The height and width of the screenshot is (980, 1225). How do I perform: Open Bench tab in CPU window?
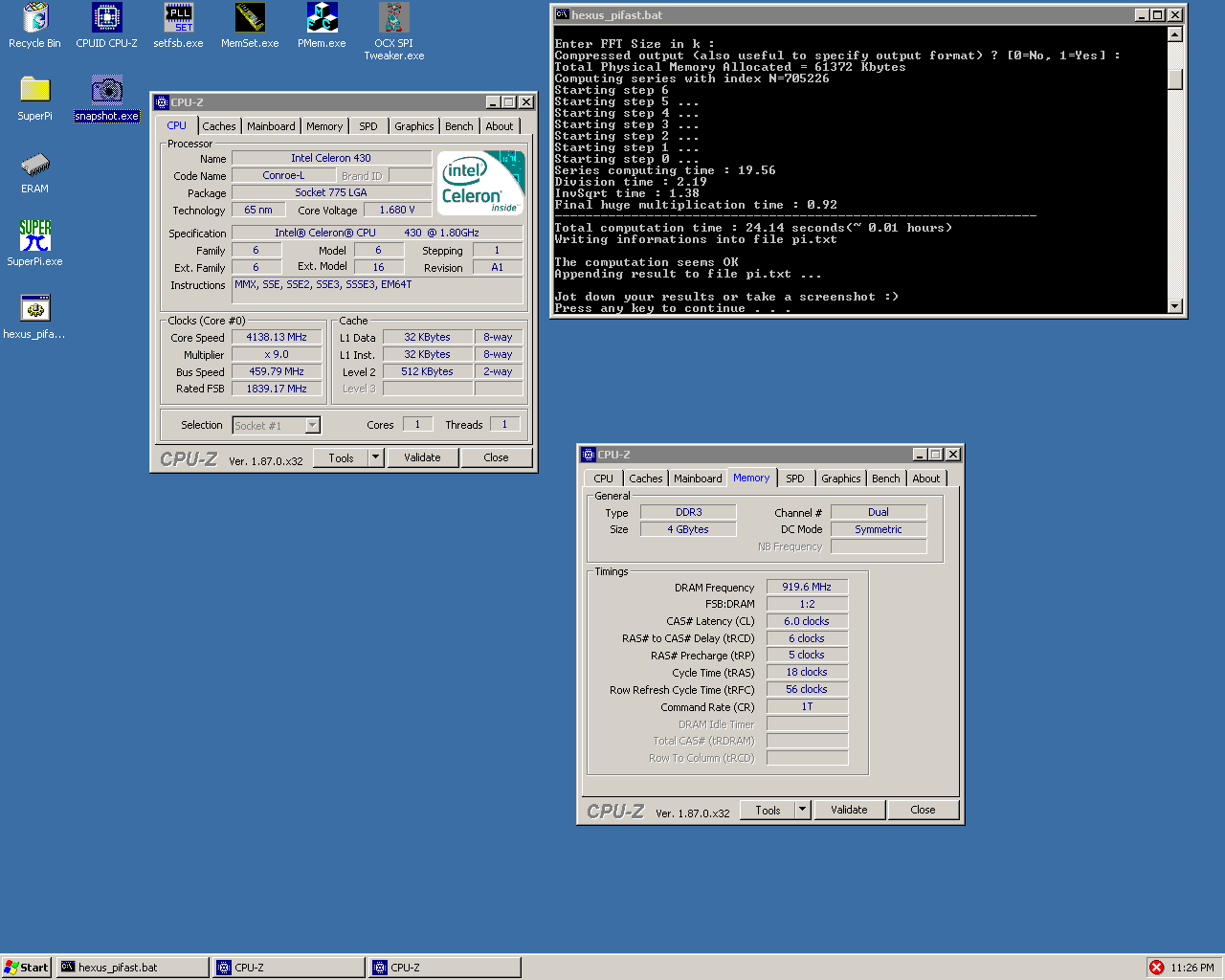click(x=459, y=126)
